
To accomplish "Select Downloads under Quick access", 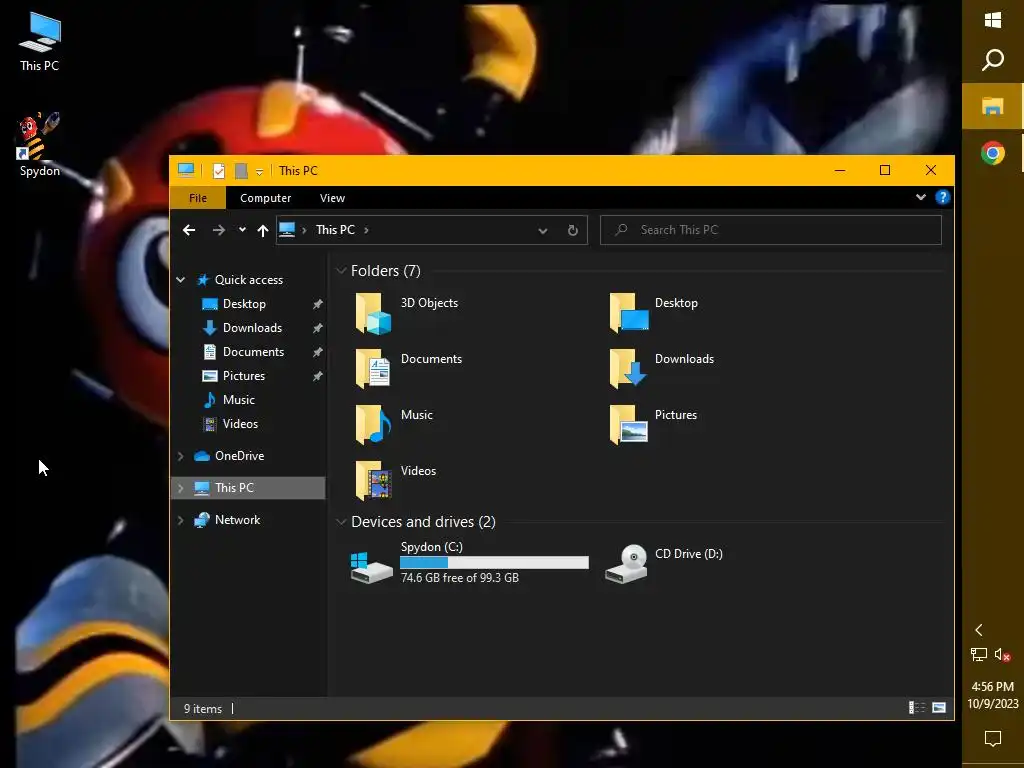I will coord(252,328).
